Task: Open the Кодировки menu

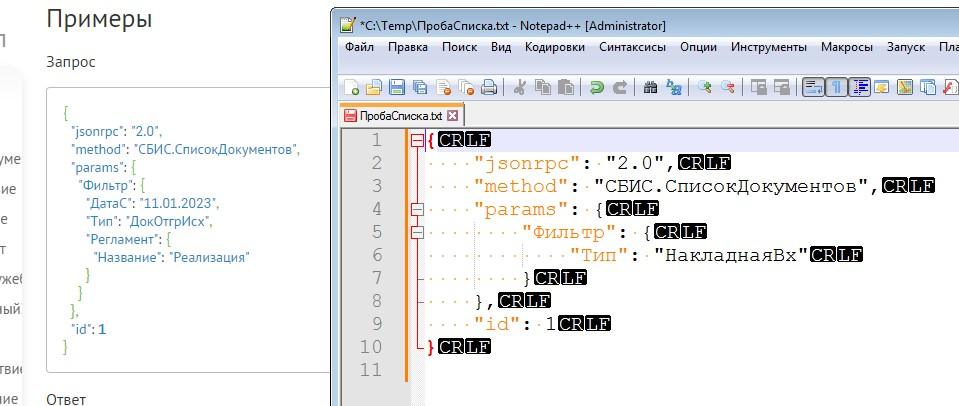Action: point(554,47)
